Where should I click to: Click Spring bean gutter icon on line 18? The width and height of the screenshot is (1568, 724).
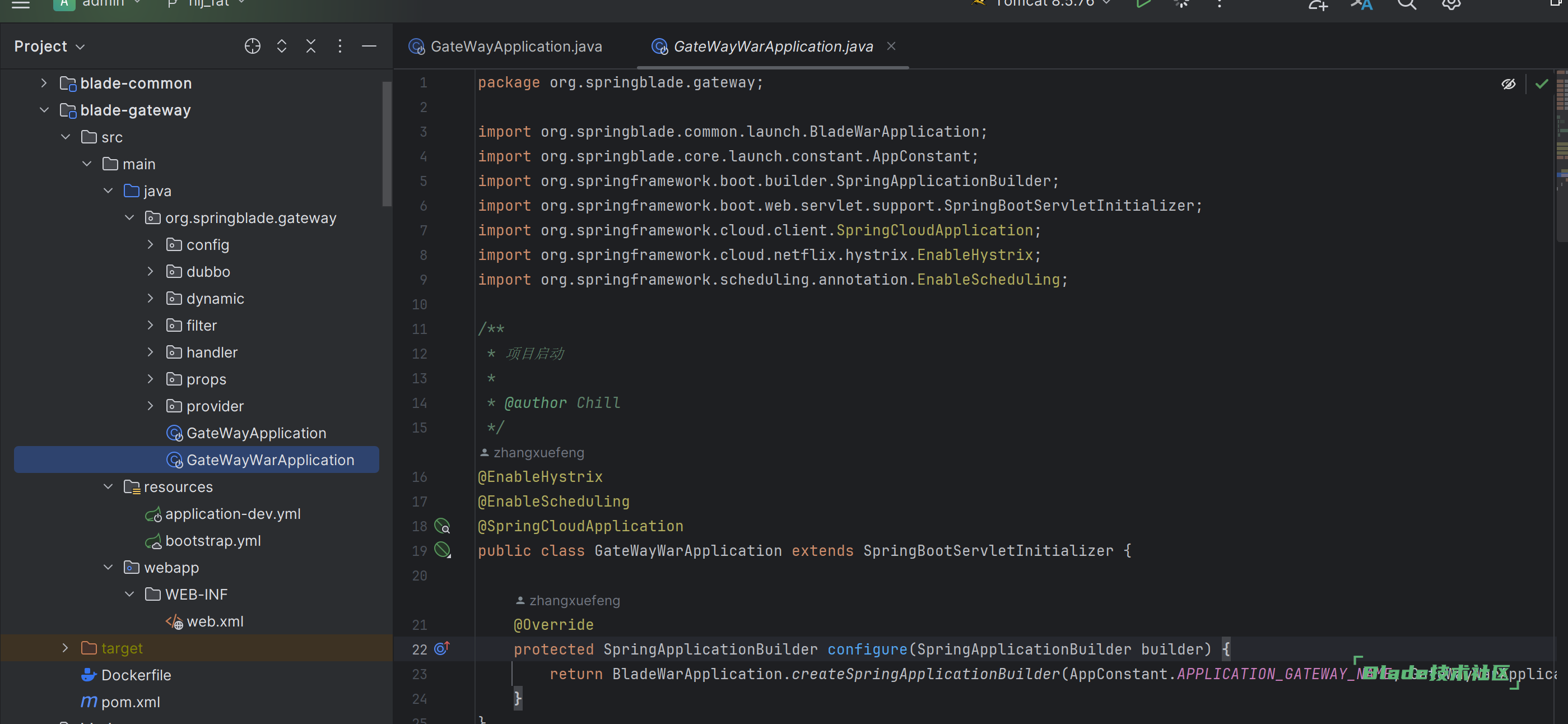tap(442, 526)
